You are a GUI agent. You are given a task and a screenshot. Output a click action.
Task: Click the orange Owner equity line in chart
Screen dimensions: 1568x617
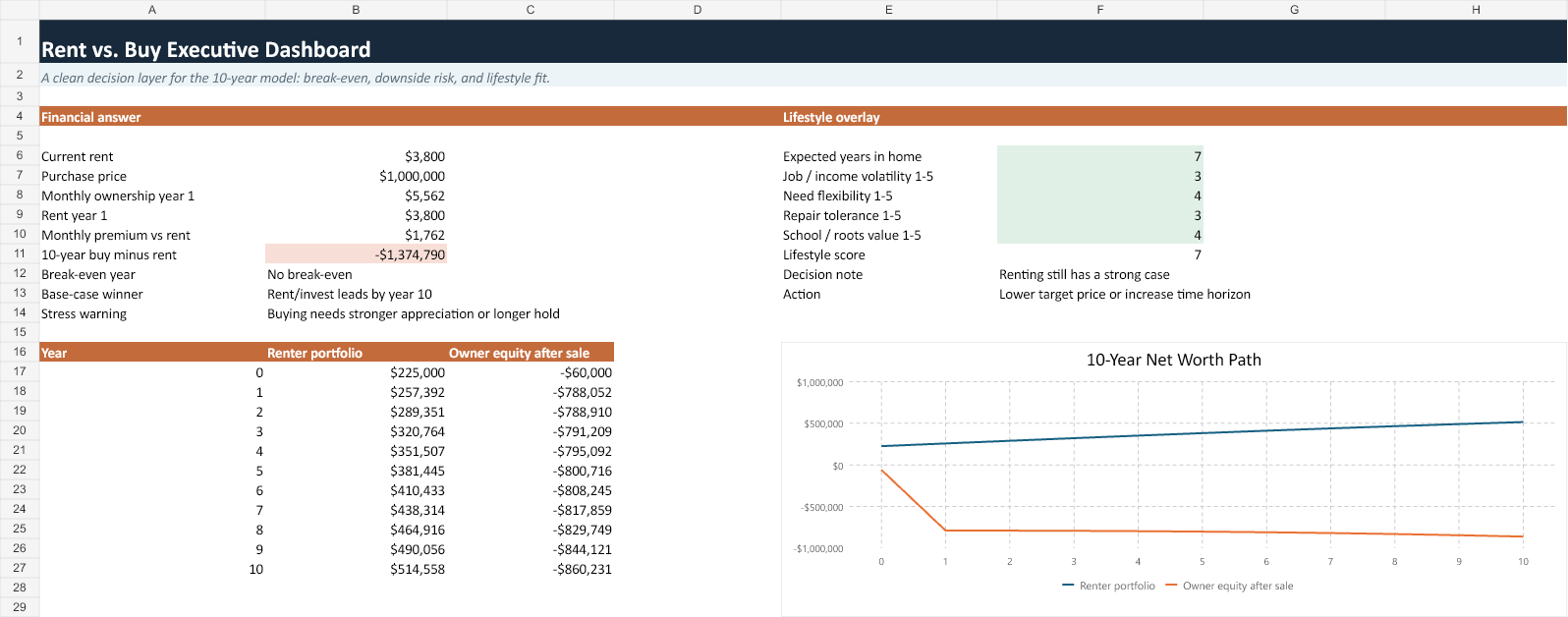pyautogui.click(x=1203, y=533)
